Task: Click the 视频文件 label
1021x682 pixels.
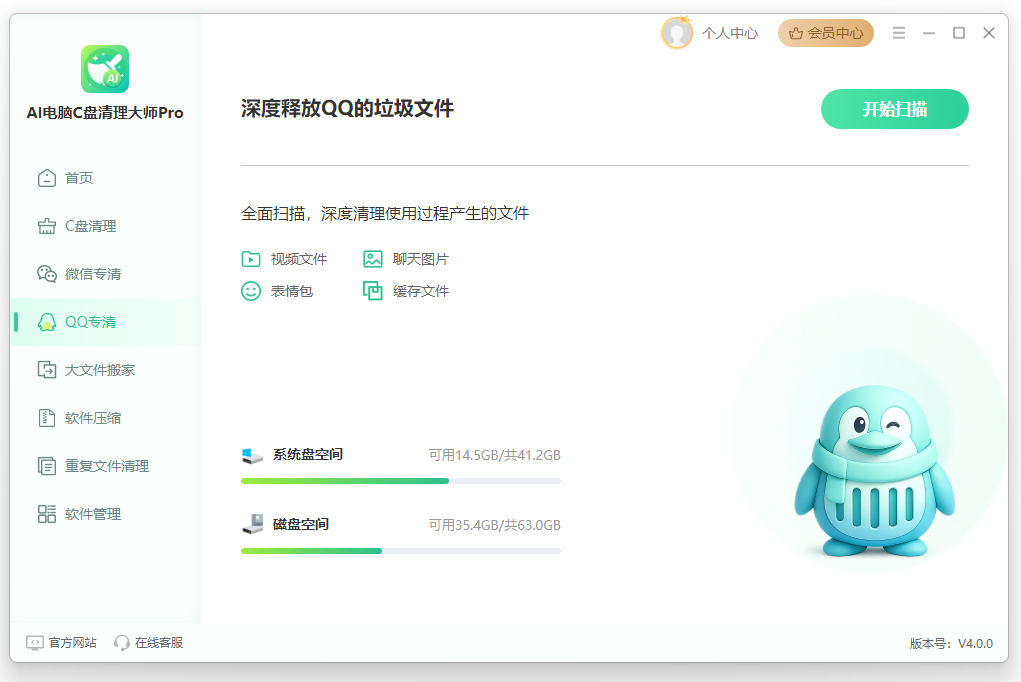Action: pos(299,259)
